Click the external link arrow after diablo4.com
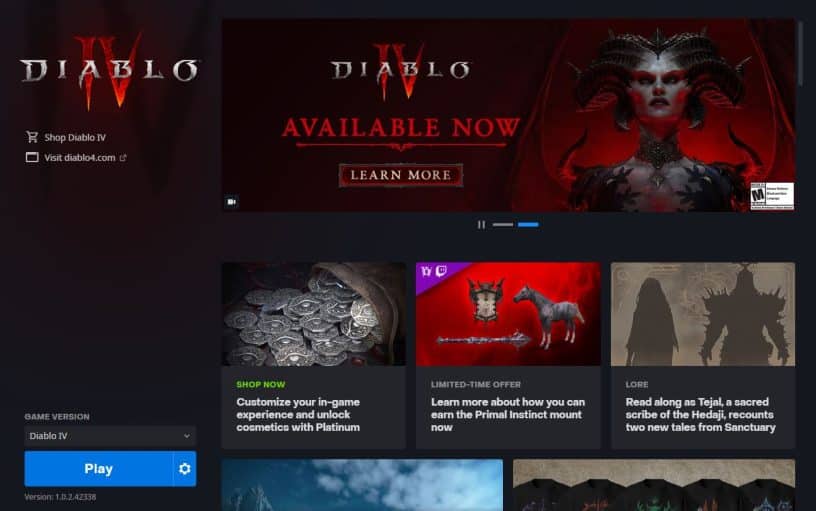Viewport: 816px width, 511px height. [123, 158]
